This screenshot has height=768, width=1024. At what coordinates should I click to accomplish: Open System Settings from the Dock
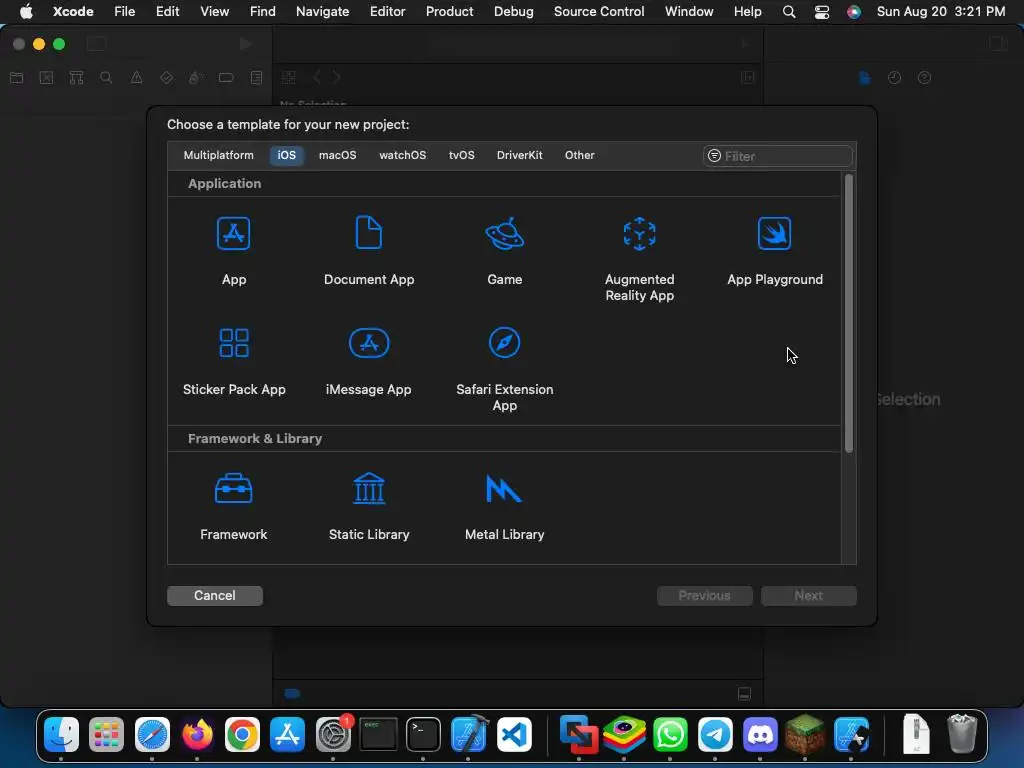[333, 735]
